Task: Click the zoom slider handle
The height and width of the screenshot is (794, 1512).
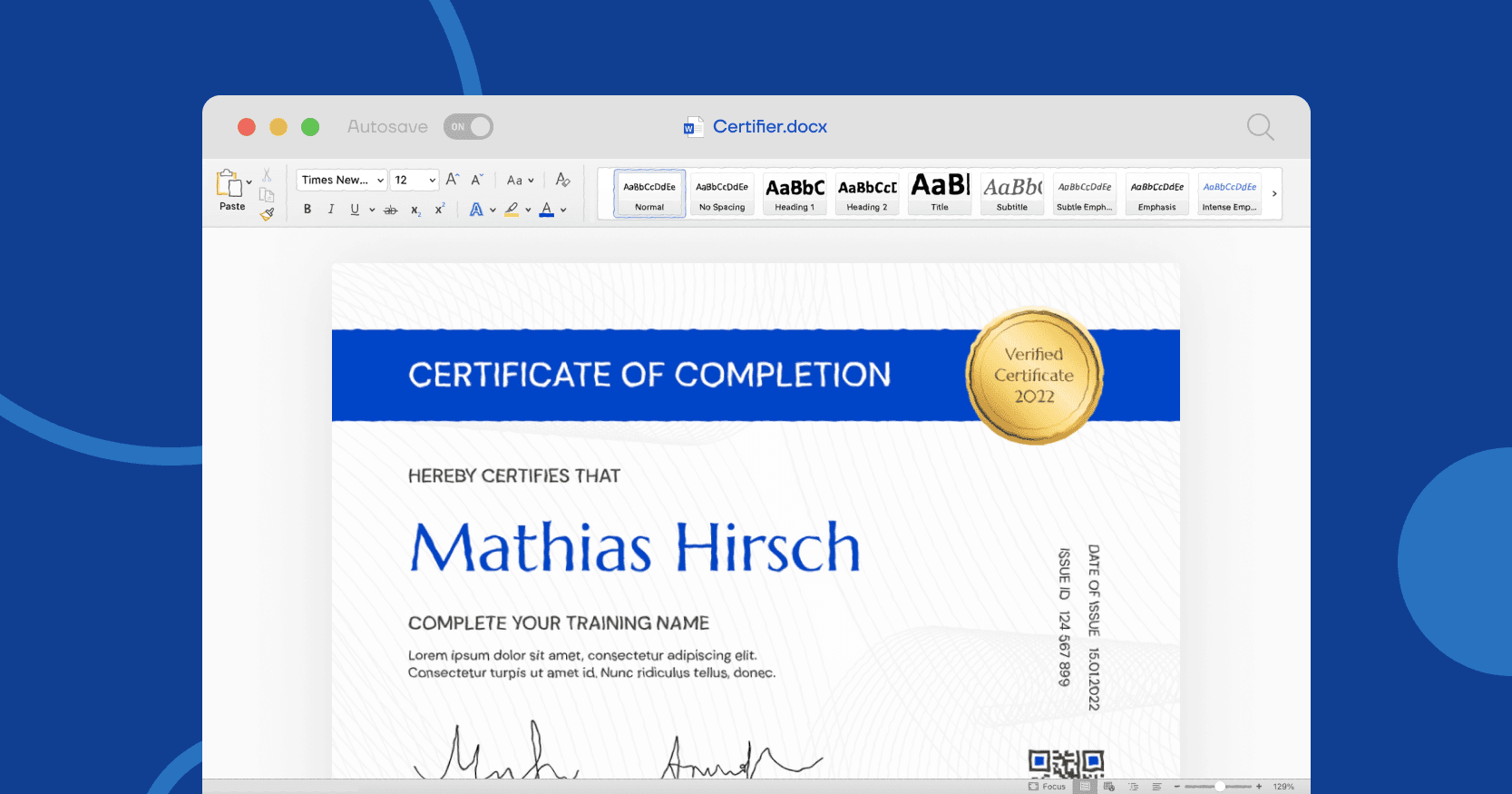Action: click(1220, 787)
